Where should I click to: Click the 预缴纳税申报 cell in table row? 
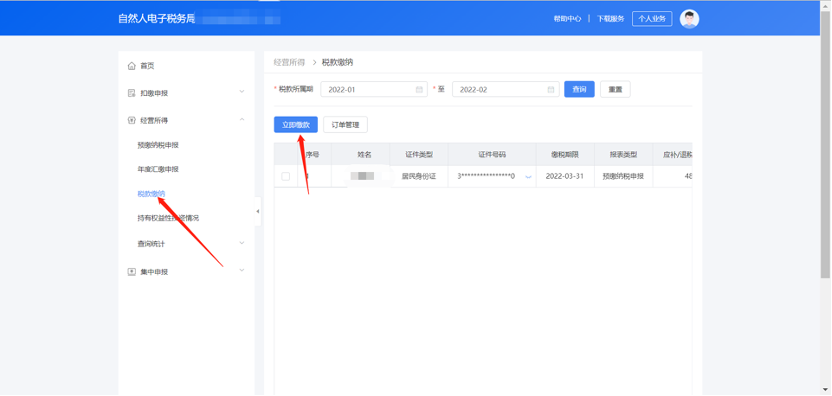(x=623, y=176)
